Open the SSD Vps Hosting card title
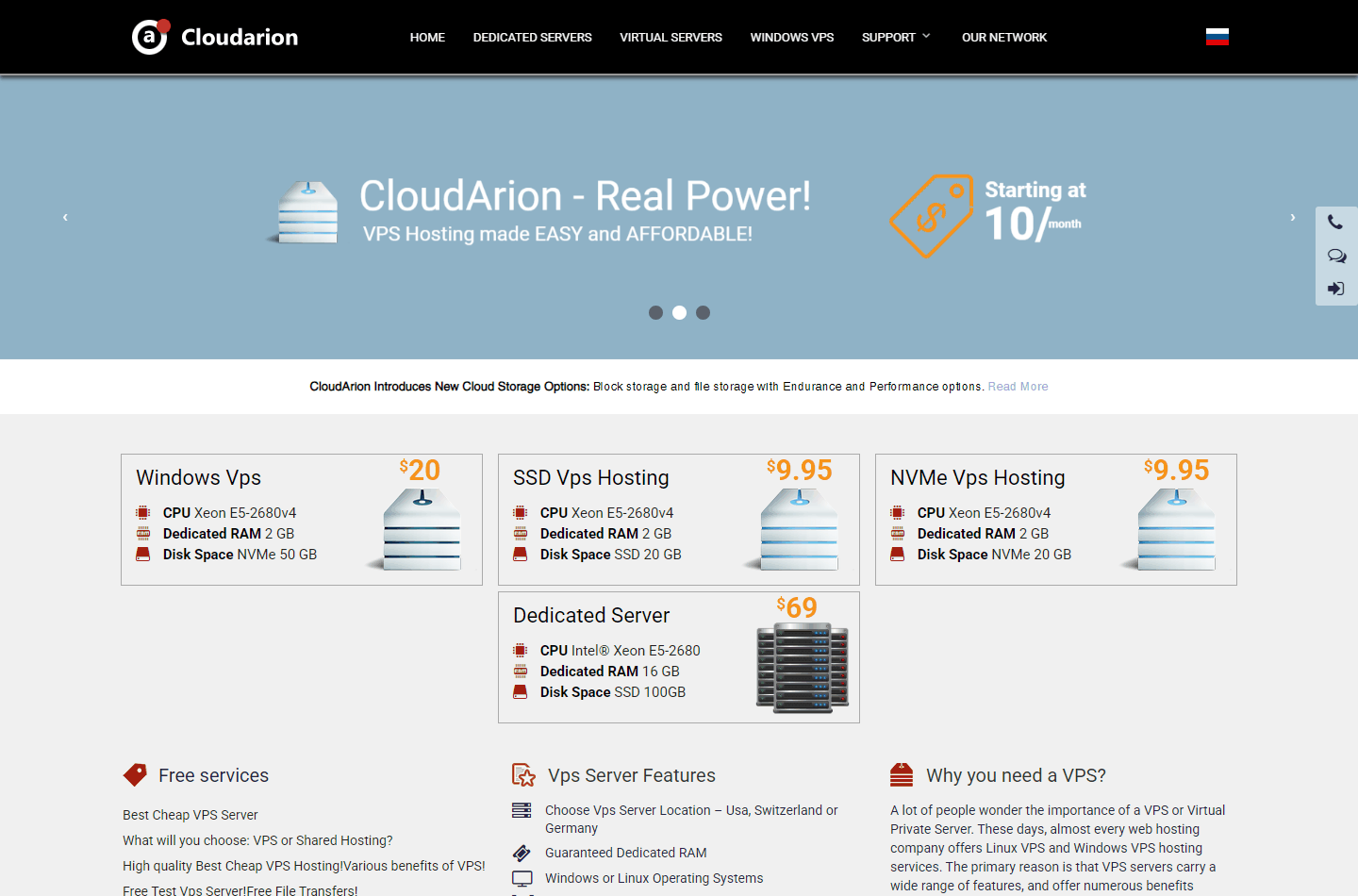Screen dimensions: 1358x896 pyautogui.click(x=591, y=478)
